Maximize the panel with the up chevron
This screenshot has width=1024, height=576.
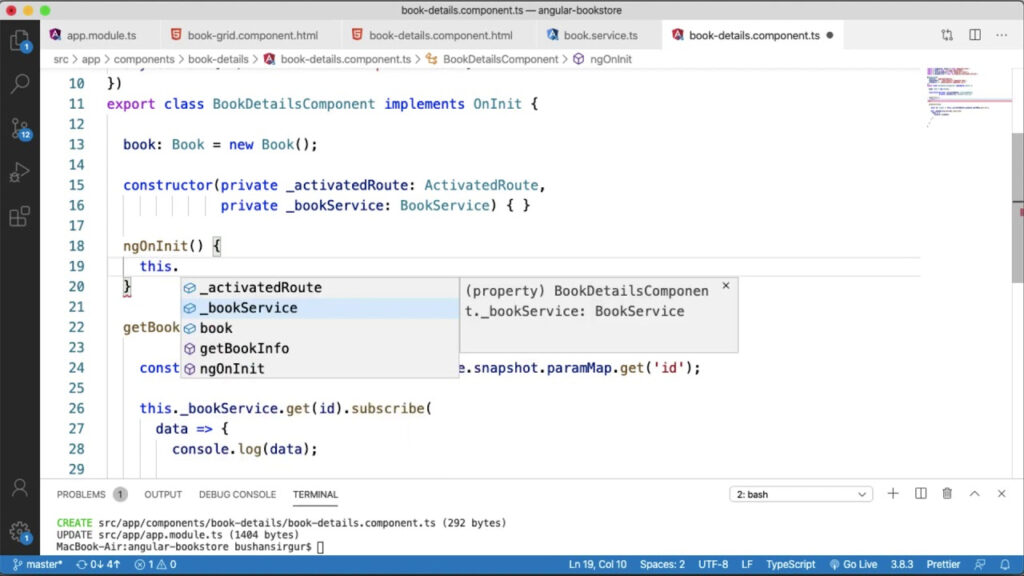(974, 494)
